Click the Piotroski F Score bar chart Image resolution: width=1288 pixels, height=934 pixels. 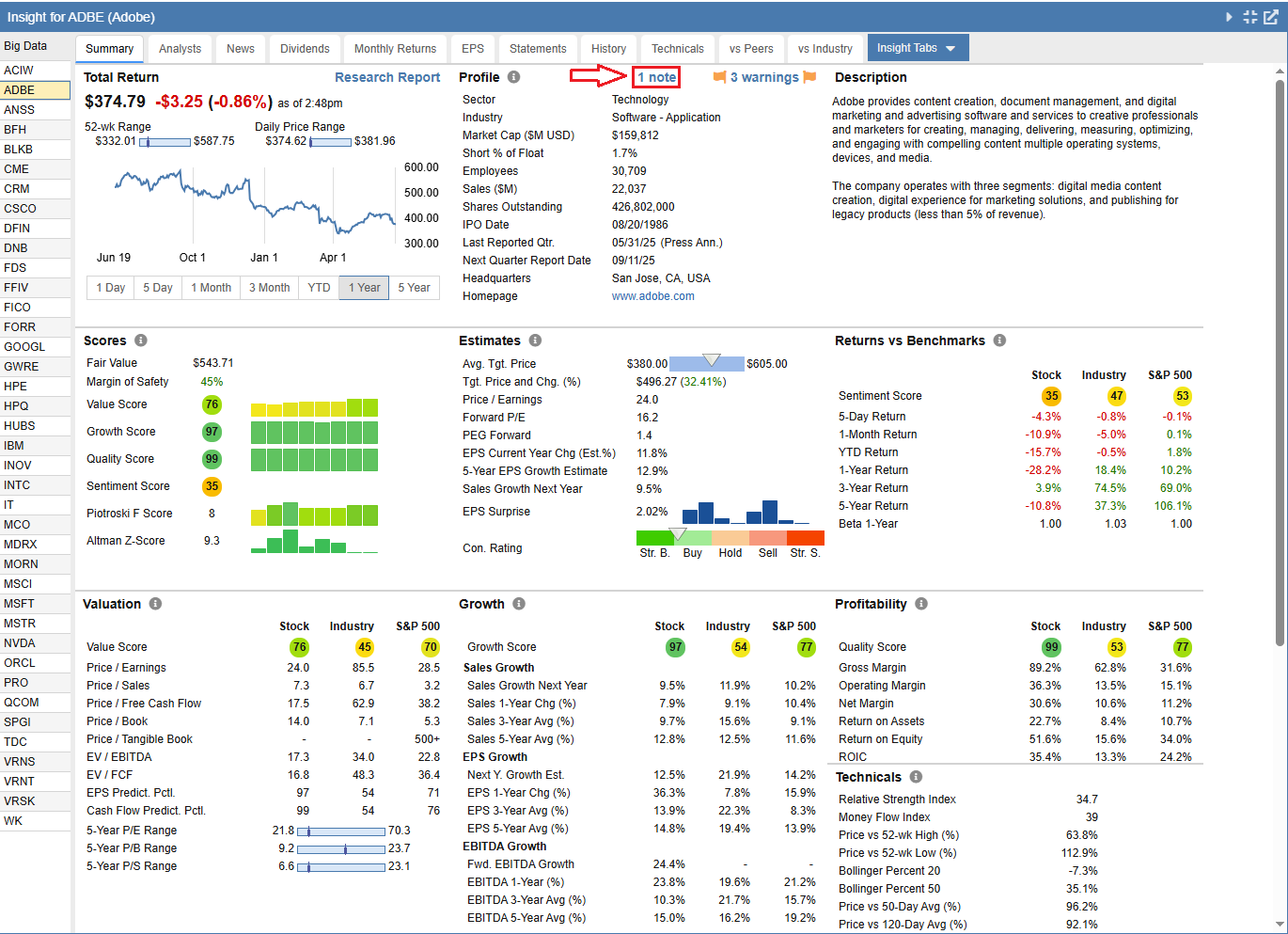pyautogui.click(x=314, y=514)
